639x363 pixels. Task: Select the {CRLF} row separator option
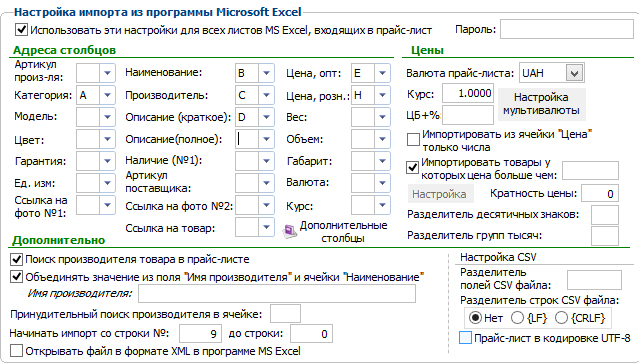pos(561,317)
